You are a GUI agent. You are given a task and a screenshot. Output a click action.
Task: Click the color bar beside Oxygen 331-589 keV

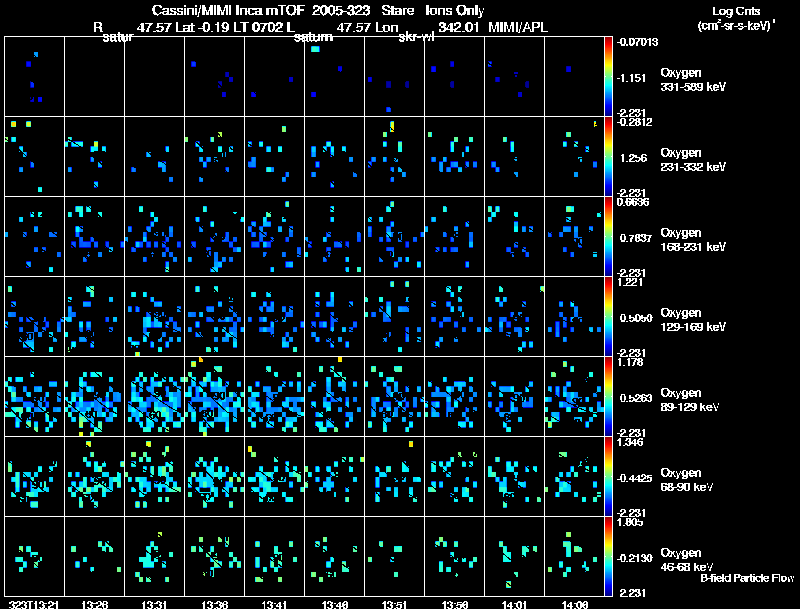point(608,77)
